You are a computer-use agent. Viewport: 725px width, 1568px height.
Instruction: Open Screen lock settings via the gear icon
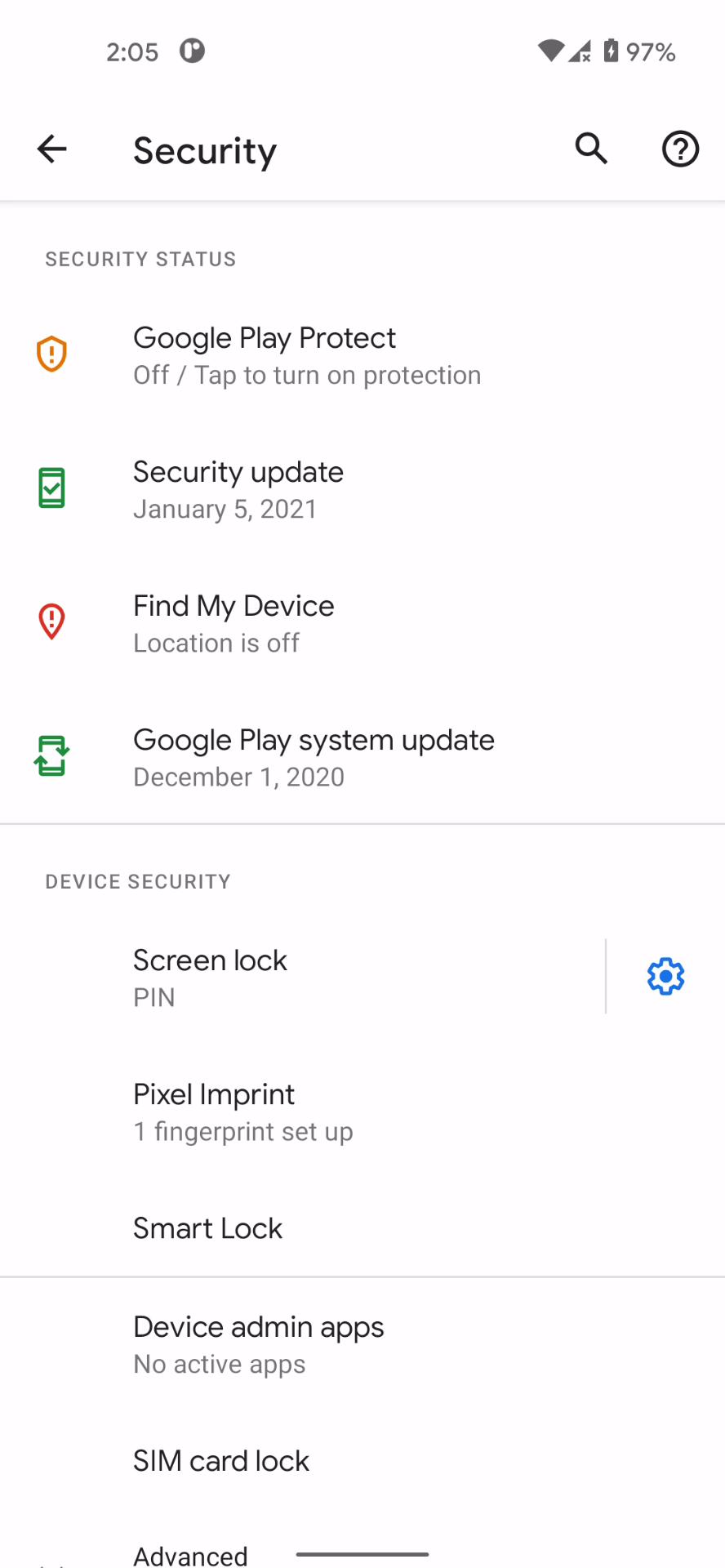tap(665, 976)
